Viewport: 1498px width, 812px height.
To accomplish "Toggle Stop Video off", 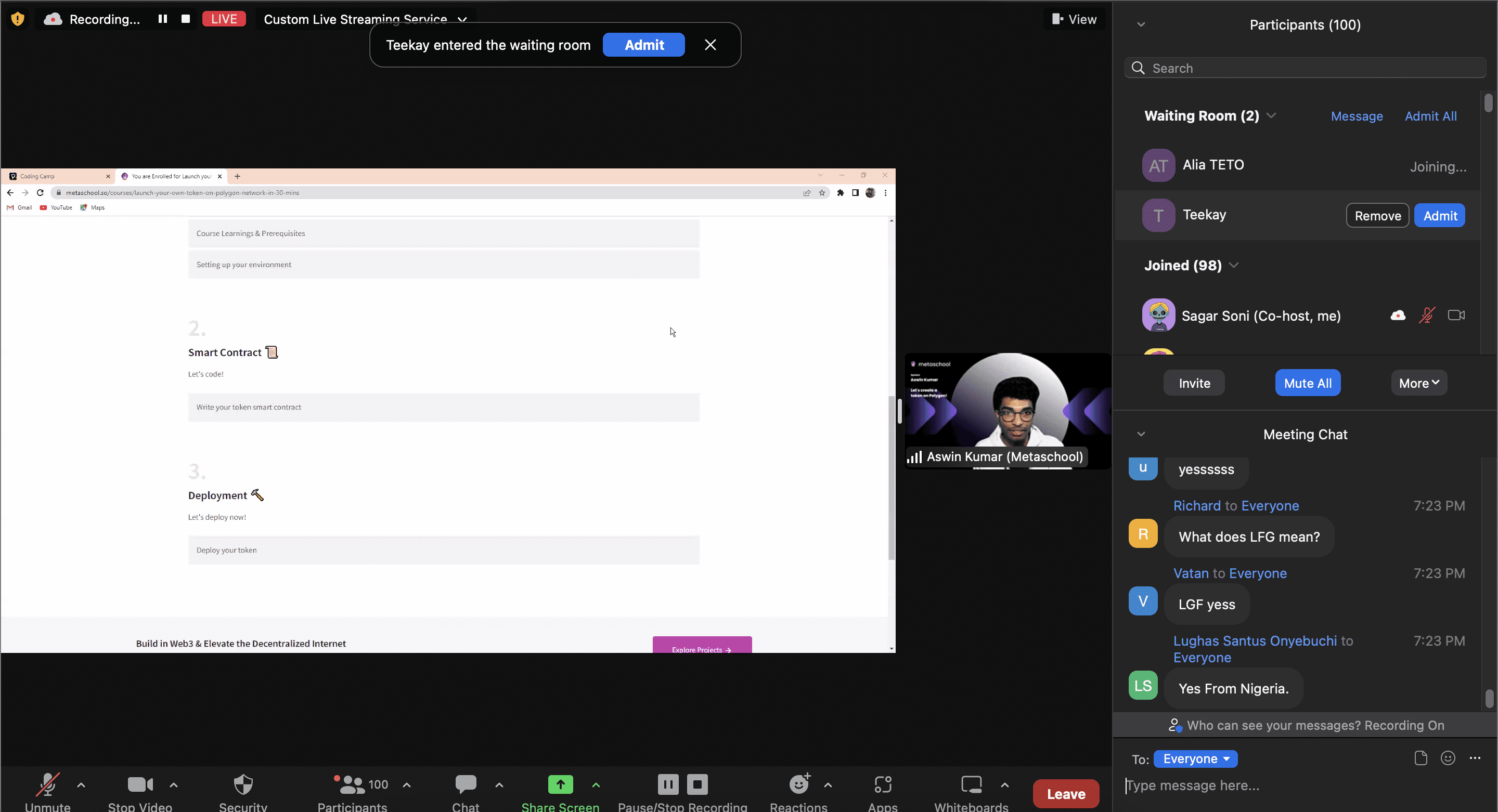I will coord(140,784).
